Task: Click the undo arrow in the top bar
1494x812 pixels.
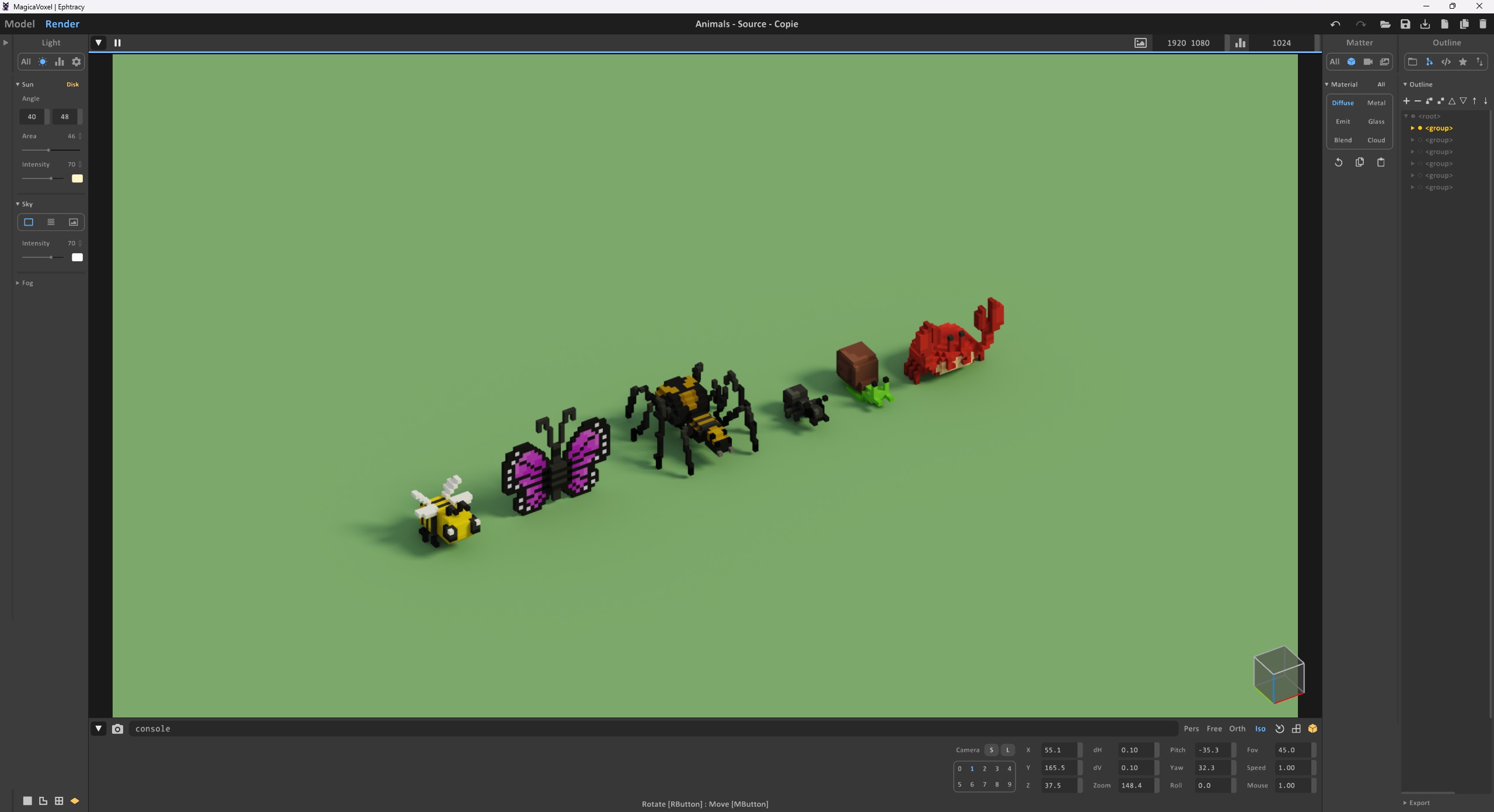Action: coord(1335,24)
